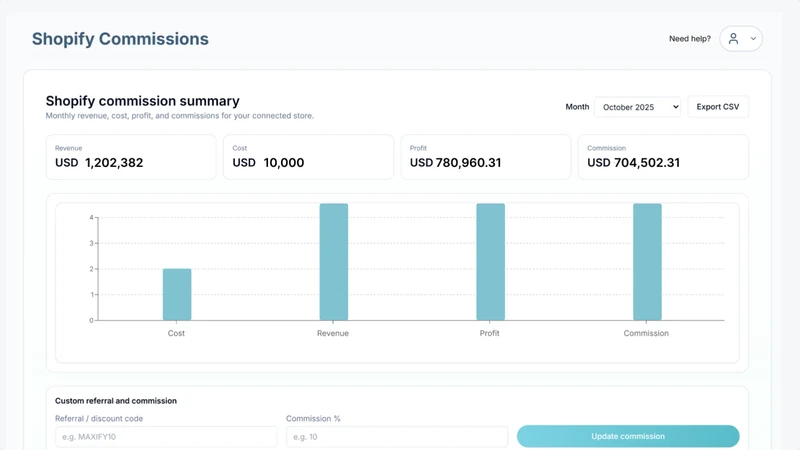The width and height of the screenshot is (800, 450).
Task: Click the Profit axis label under chart
Action: coord(489,333)
